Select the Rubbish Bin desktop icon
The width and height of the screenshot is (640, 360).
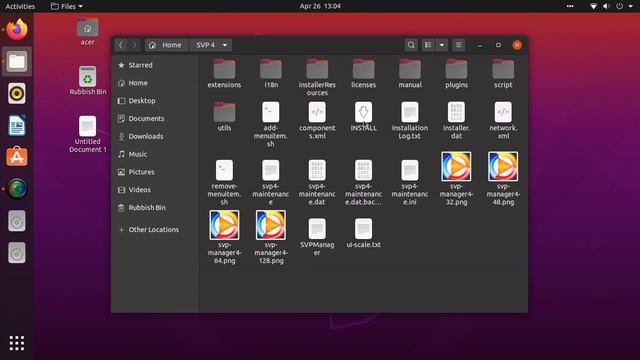[x=87, y=81]
